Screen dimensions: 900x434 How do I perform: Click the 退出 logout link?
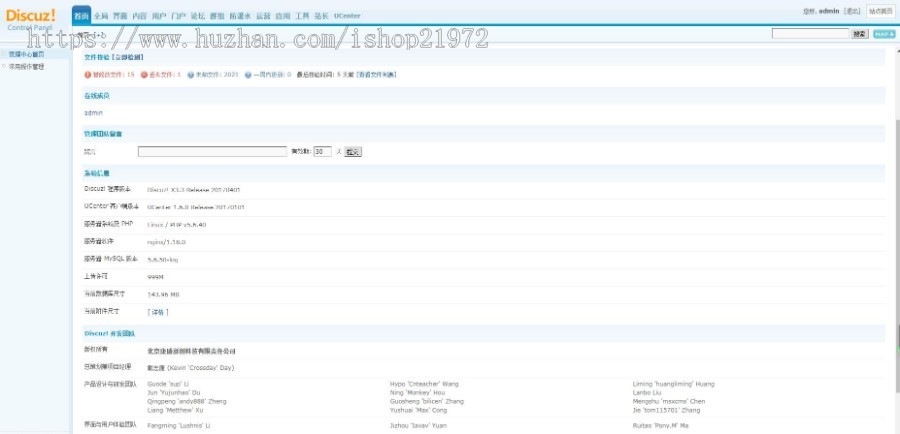[852, 11]
